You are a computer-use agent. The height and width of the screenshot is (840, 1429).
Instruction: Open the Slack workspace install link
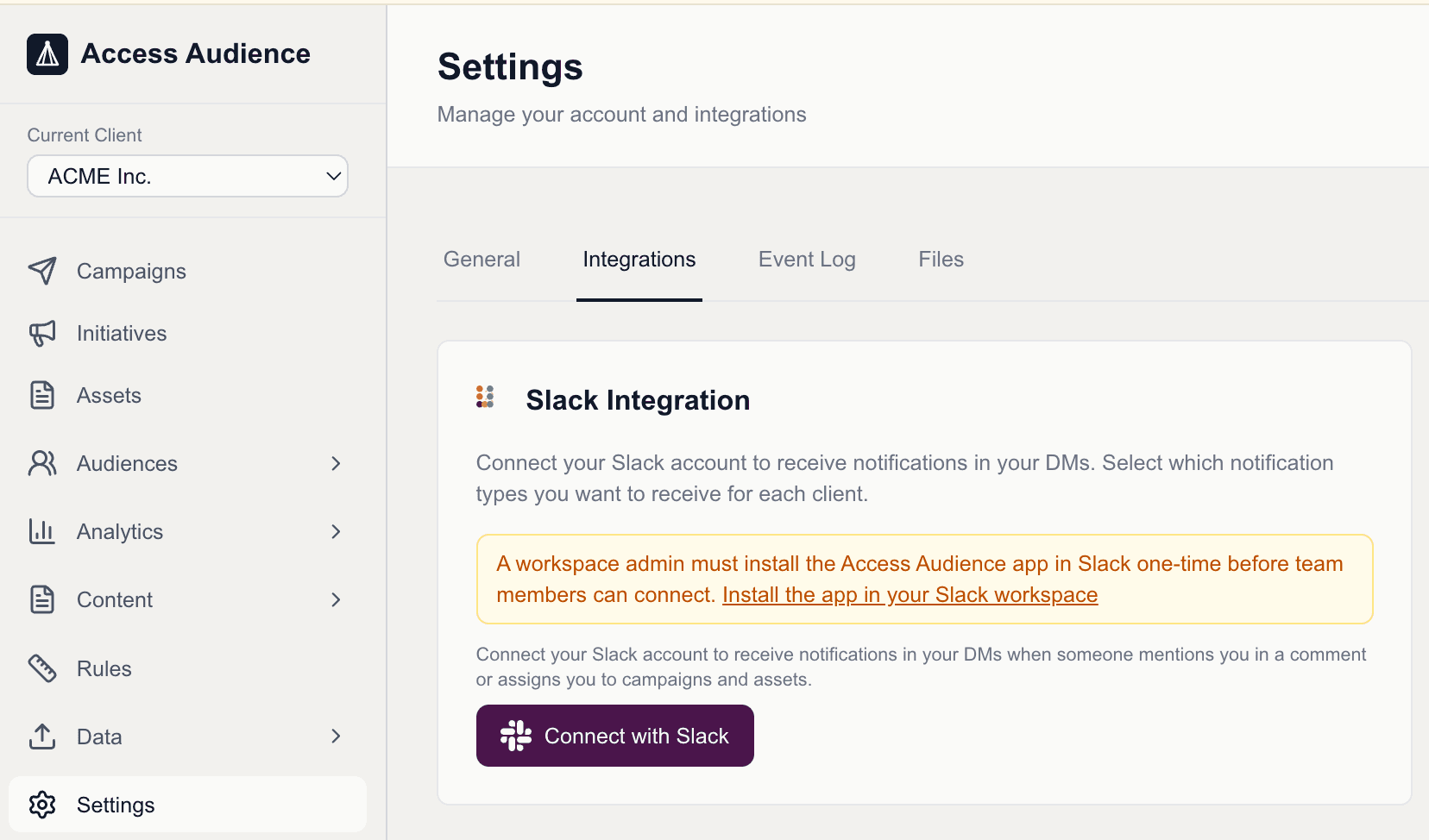pyautogui.click(x=910, y=594)
